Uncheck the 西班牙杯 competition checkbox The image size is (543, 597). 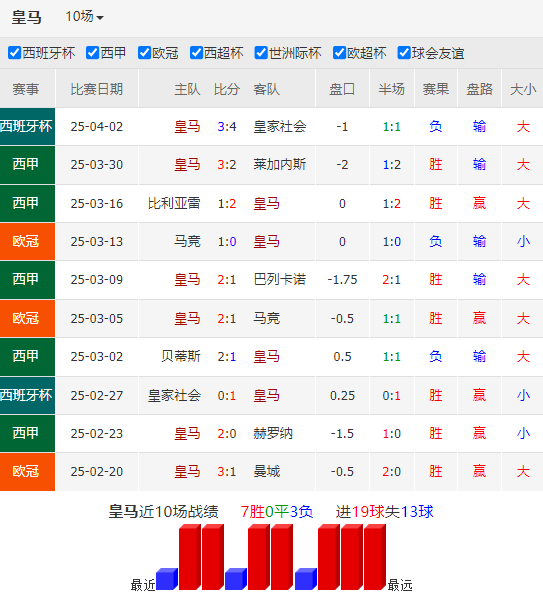(x=14, y=53)
